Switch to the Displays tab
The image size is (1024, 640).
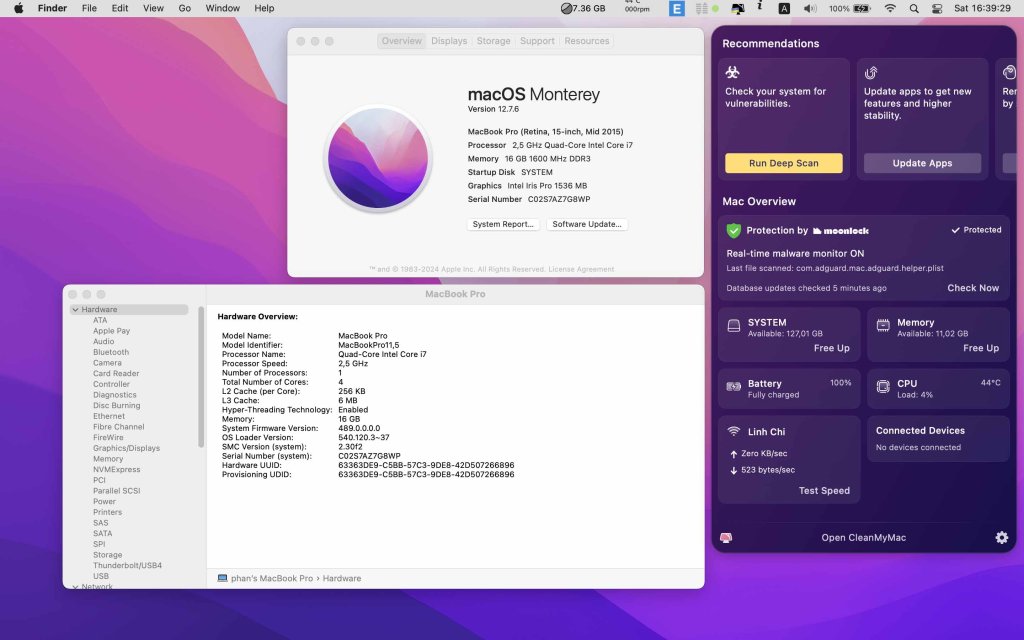449,40
